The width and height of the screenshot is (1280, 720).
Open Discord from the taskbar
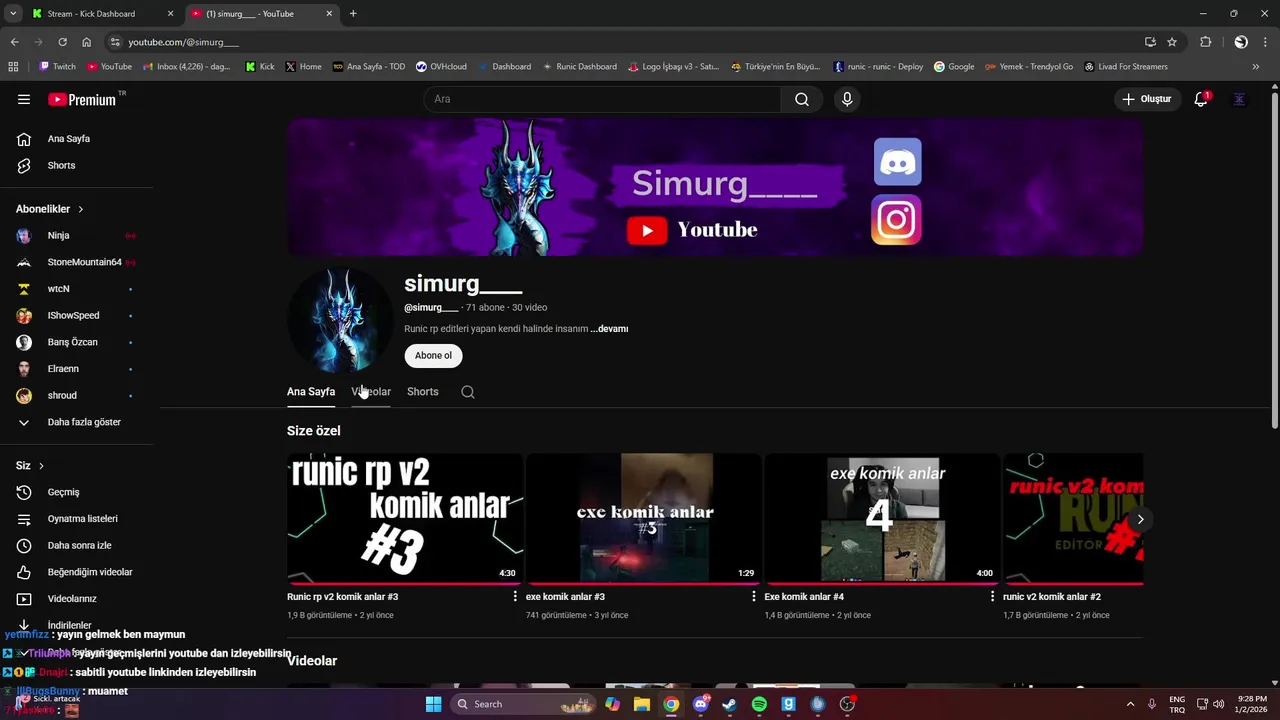coord(701,704)
